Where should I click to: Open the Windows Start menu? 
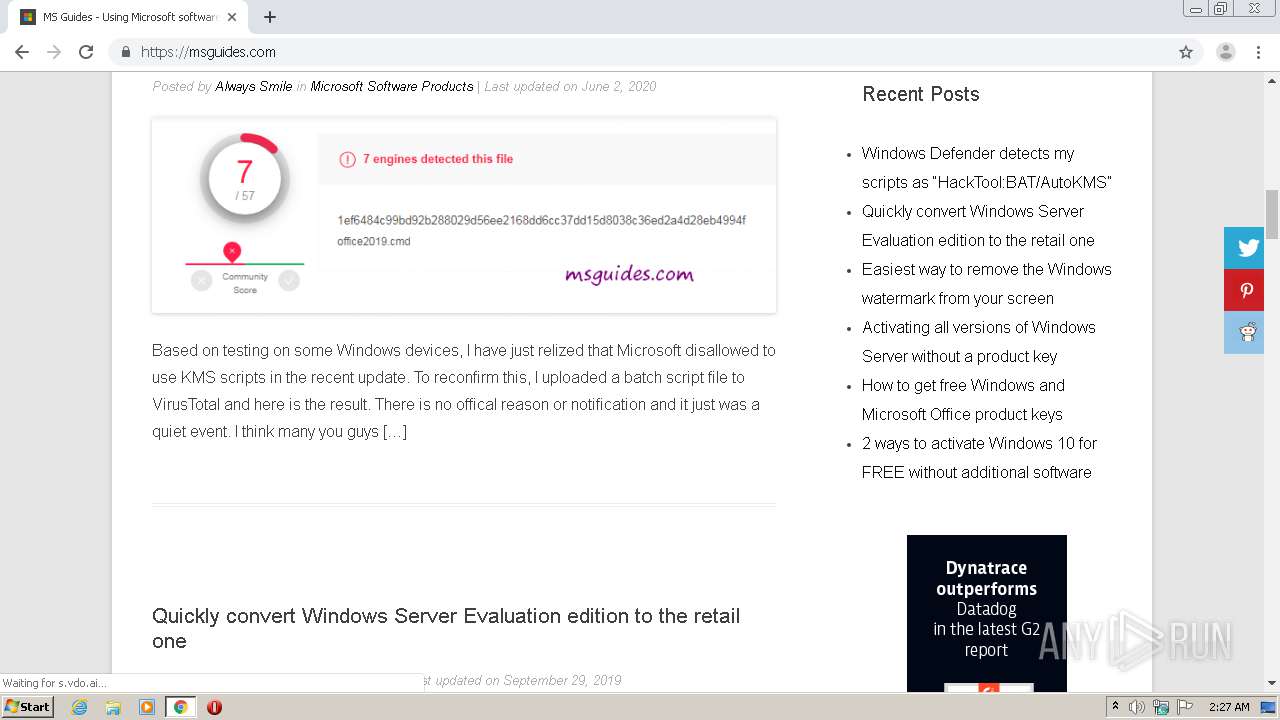28,706
